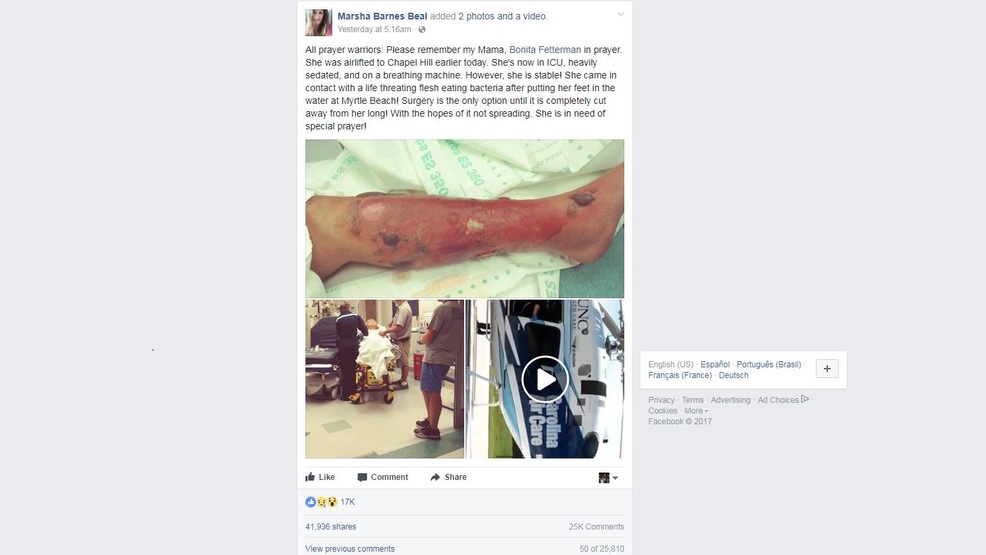This screenshot has height=555, width=986.
Task: Open the 41,936 shares list
Action: 331,527
